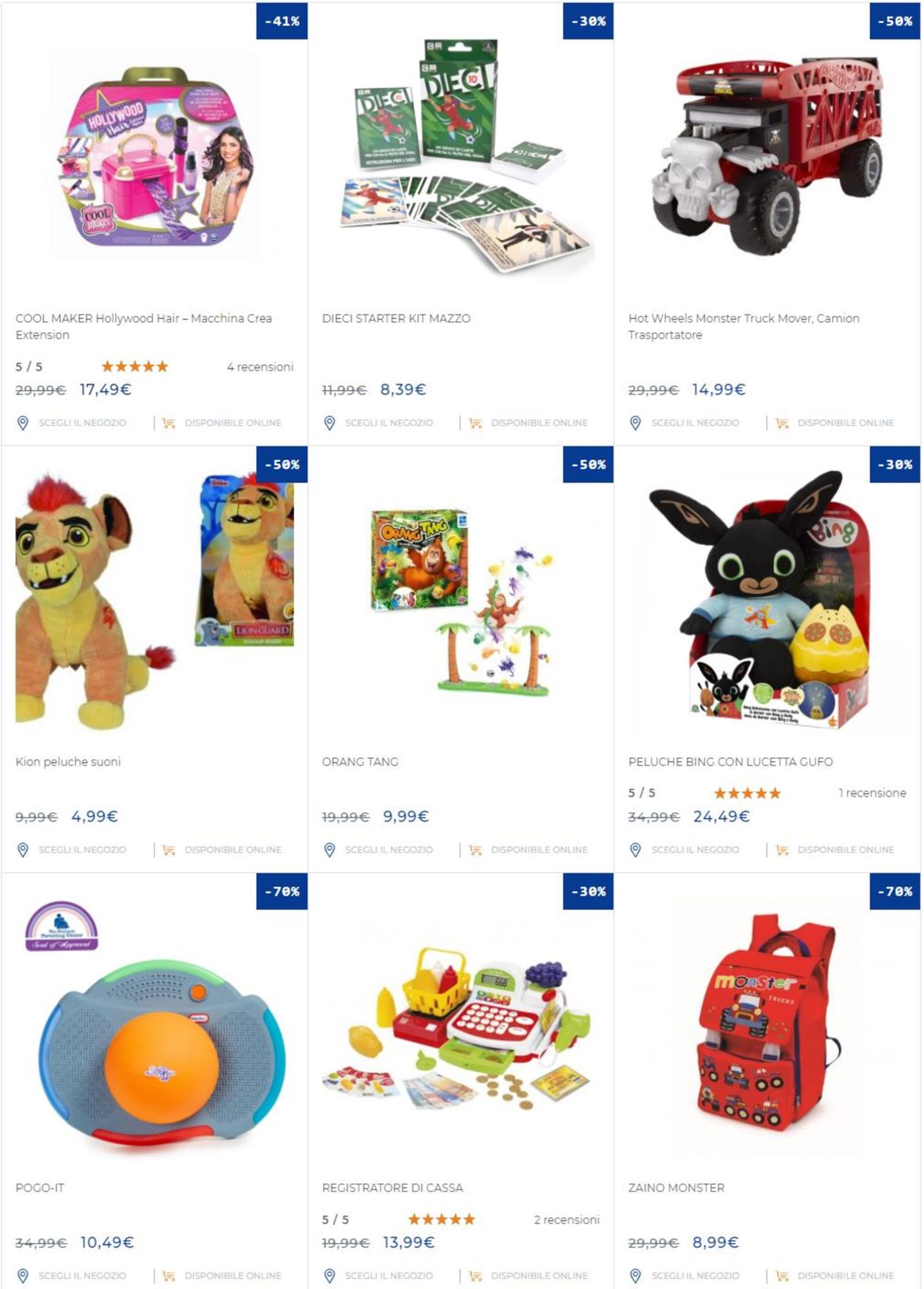
Task: Click the cart icon under Kion peluche suoni
Action: coord(169,850)
